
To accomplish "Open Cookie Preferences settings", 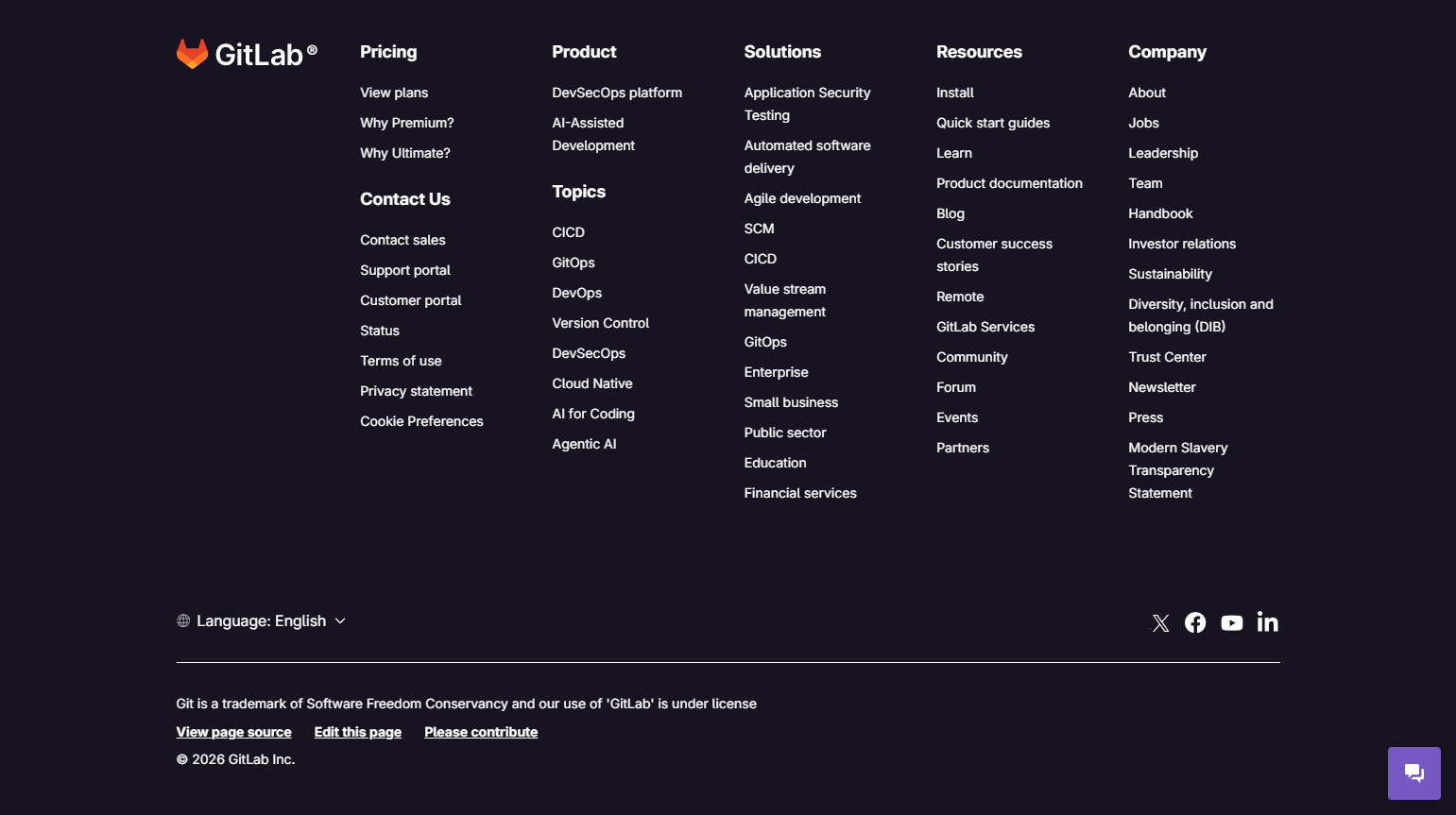I will (421, 420).
